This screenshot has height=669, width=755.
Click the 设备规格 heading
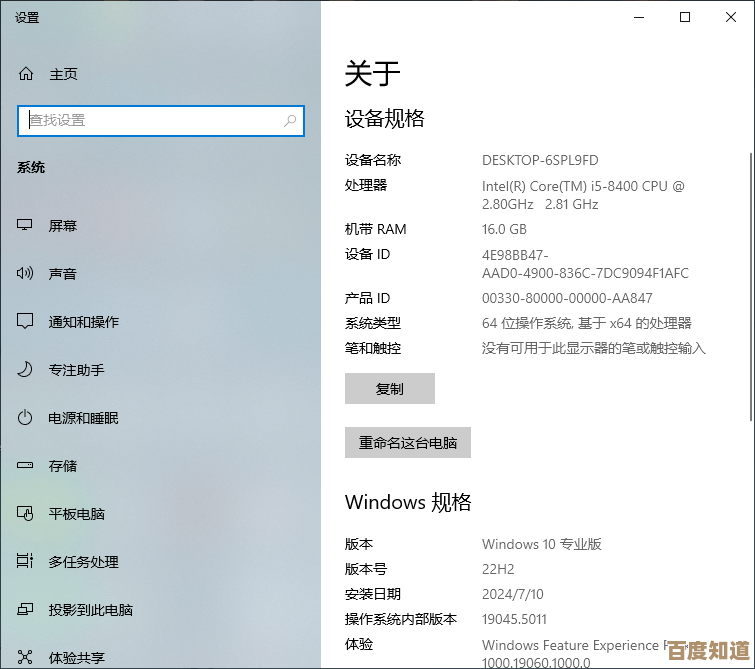[384, 118]
